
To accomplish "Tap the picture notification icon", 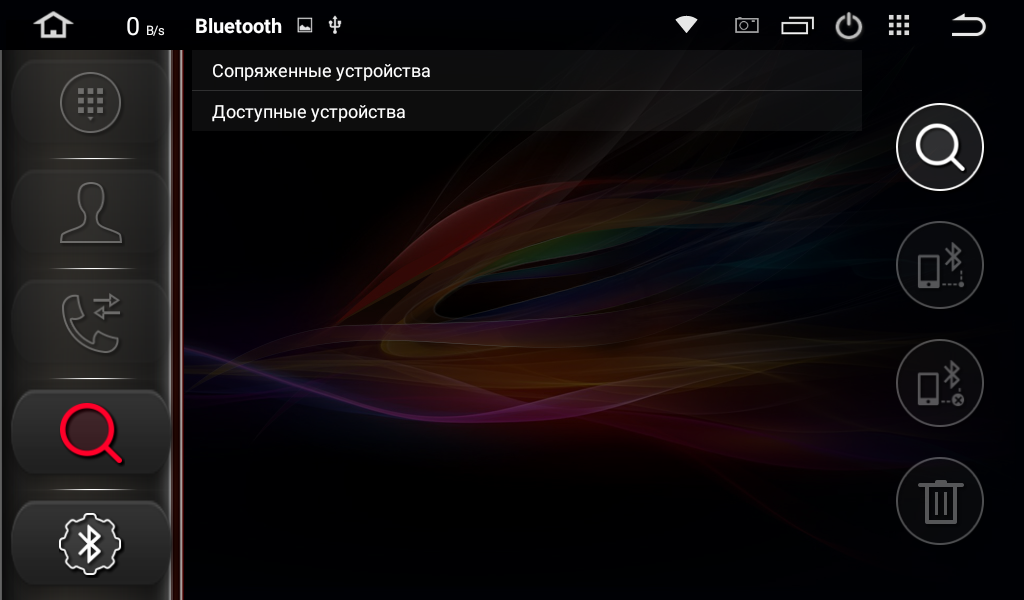I will coord(304,25).
